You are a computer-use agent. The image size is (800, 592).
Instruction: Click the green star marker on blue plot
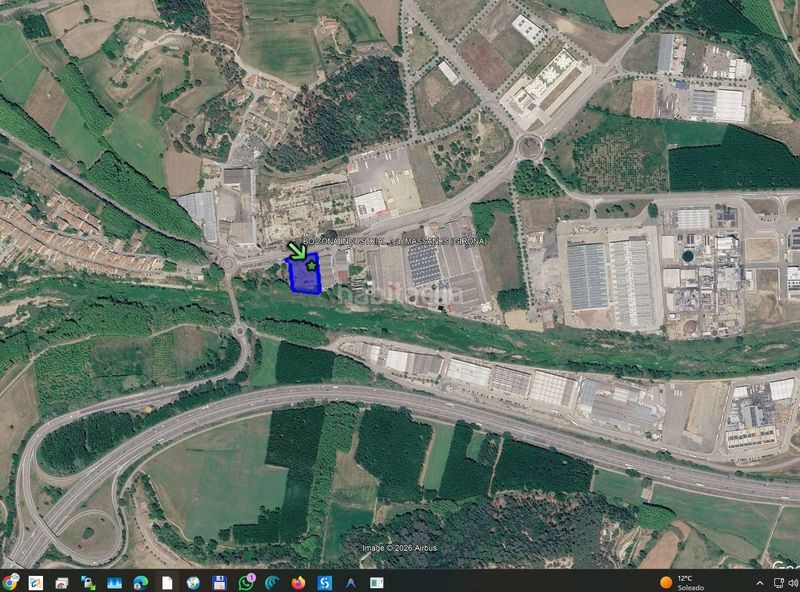tap(311, 265)
